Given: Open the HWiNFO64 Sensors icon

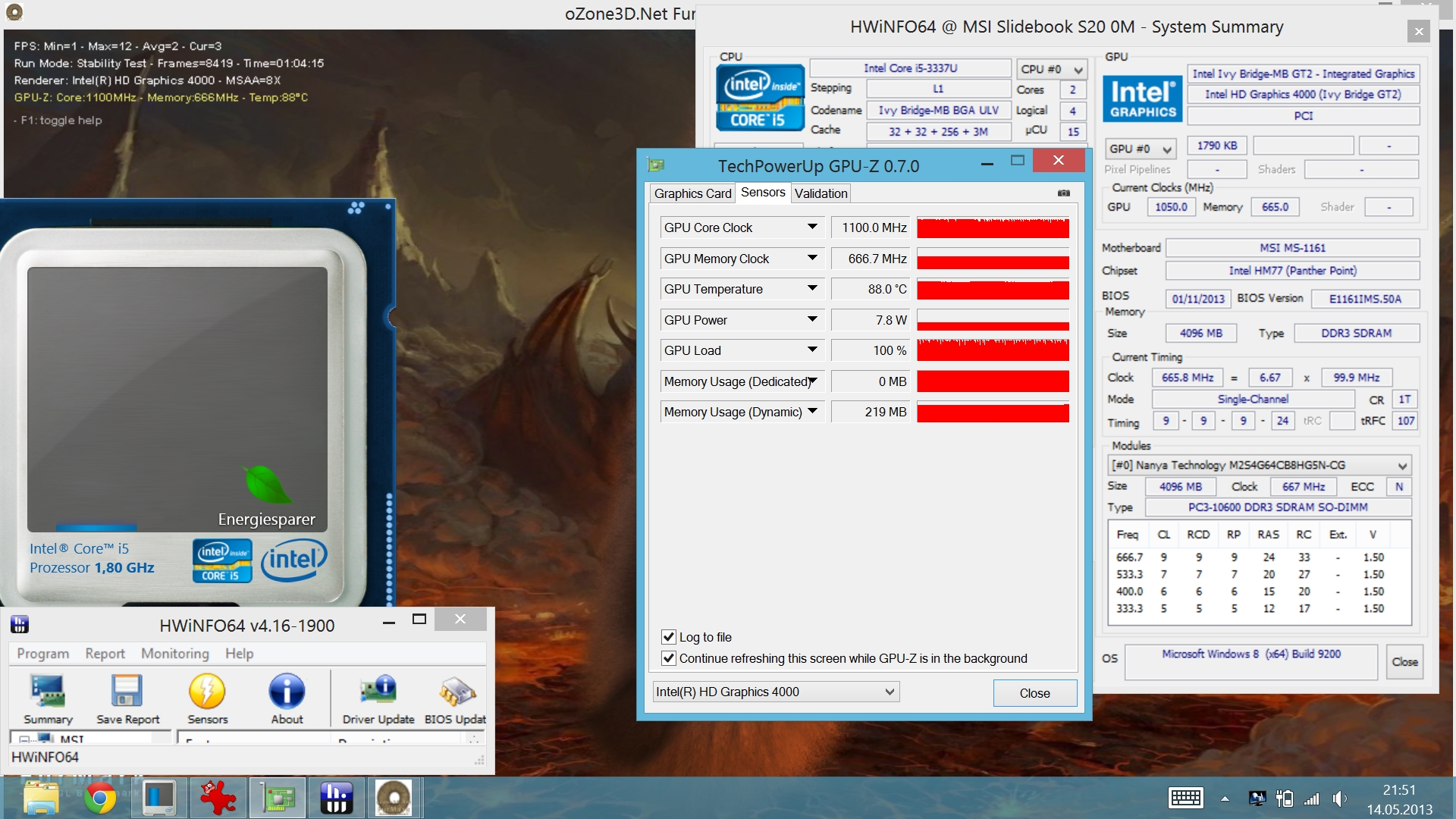Looking at the screenshot, I should 207,699.
